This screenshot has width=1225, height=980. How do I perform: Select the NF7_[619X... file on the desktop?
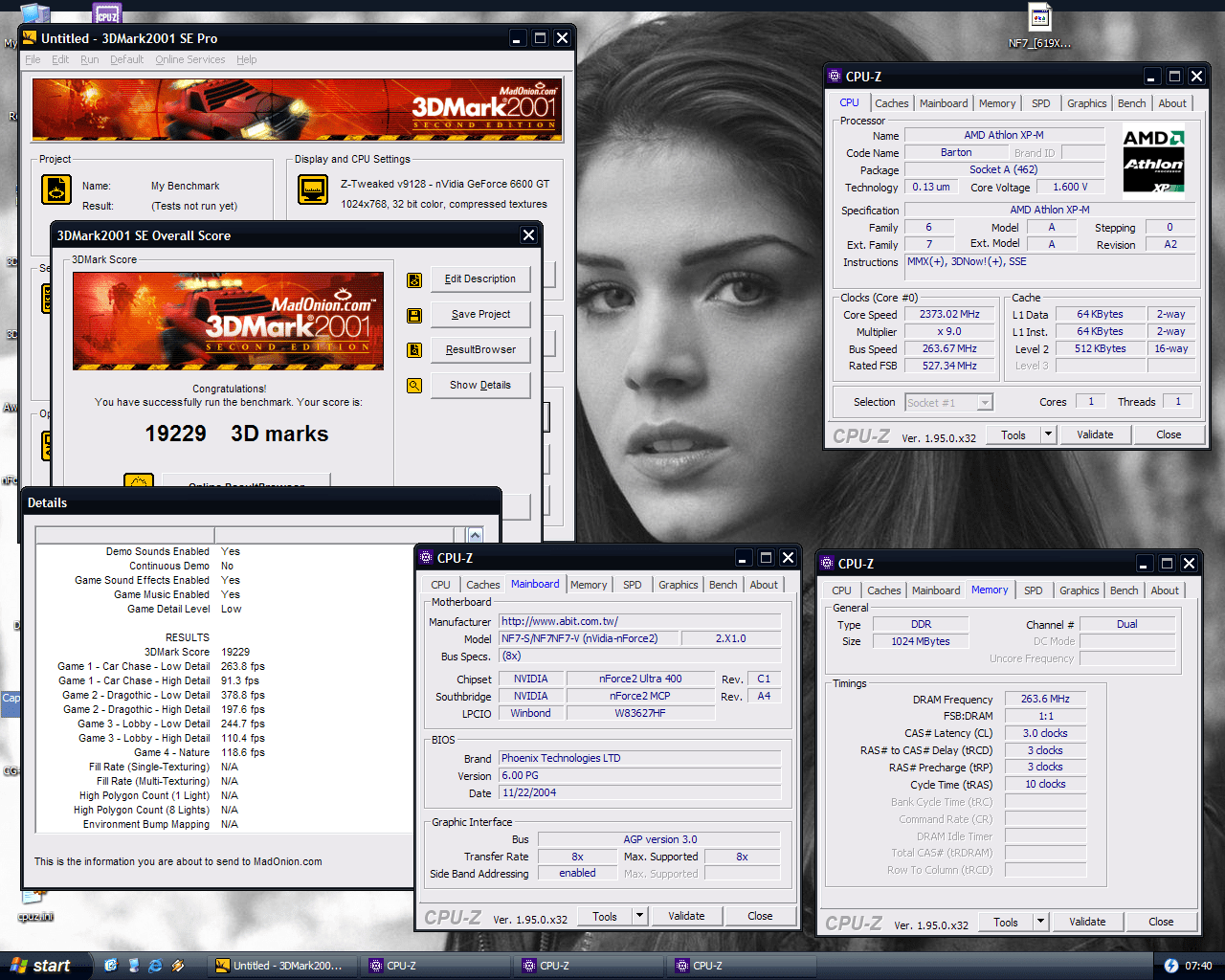[1040, 27]
